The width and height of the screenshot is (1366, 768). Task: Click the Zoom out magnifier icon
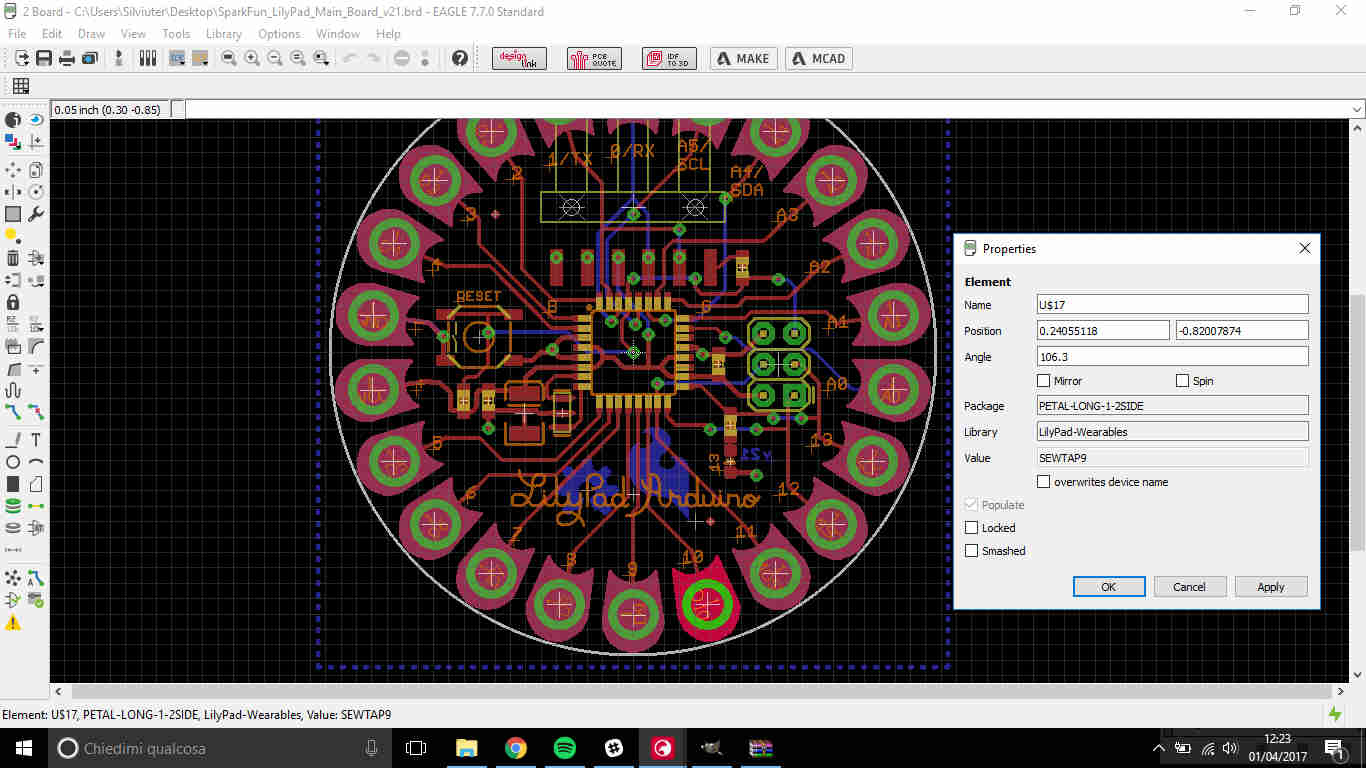275,58
